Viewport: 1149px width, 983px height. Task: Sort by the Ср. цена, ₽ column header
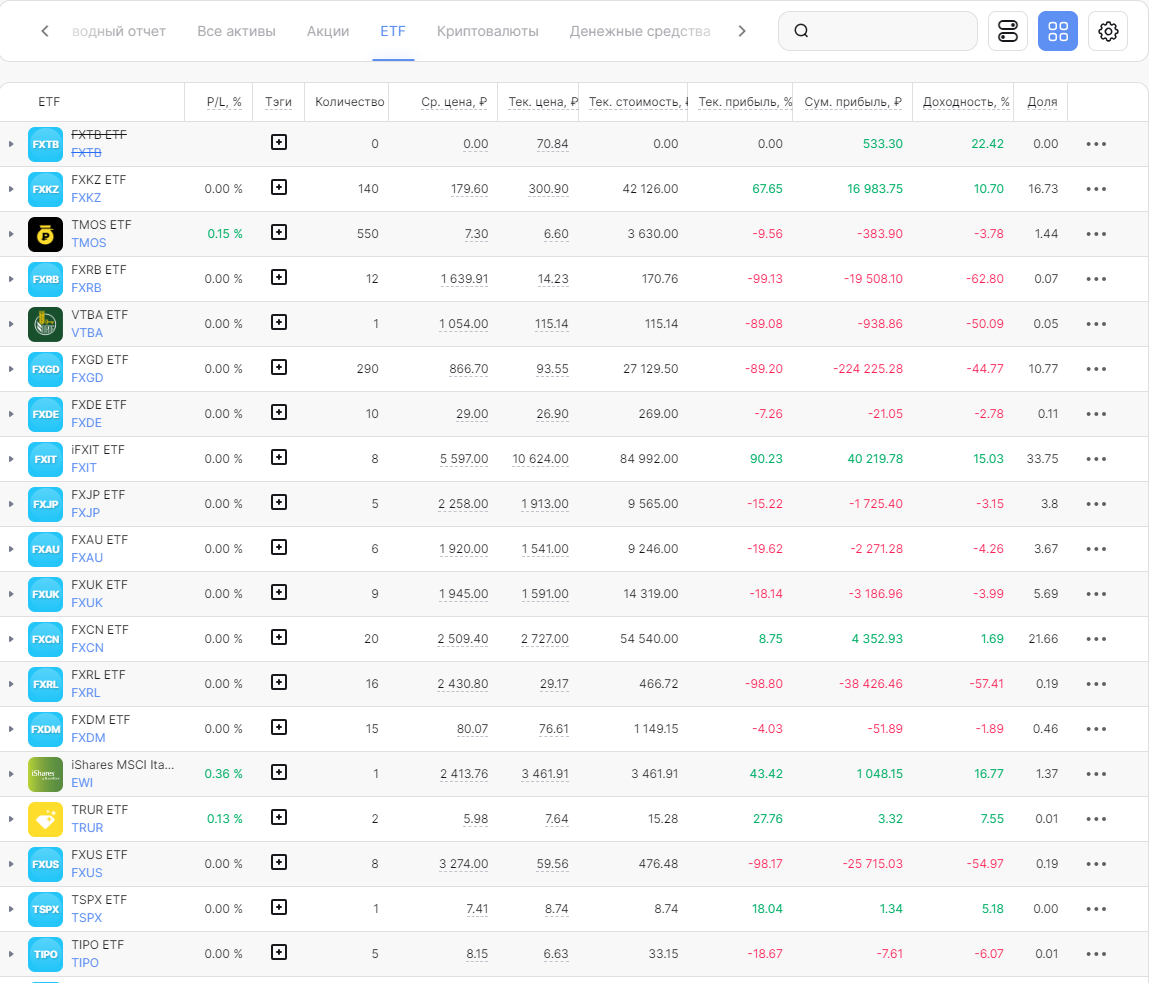[454, 102]
